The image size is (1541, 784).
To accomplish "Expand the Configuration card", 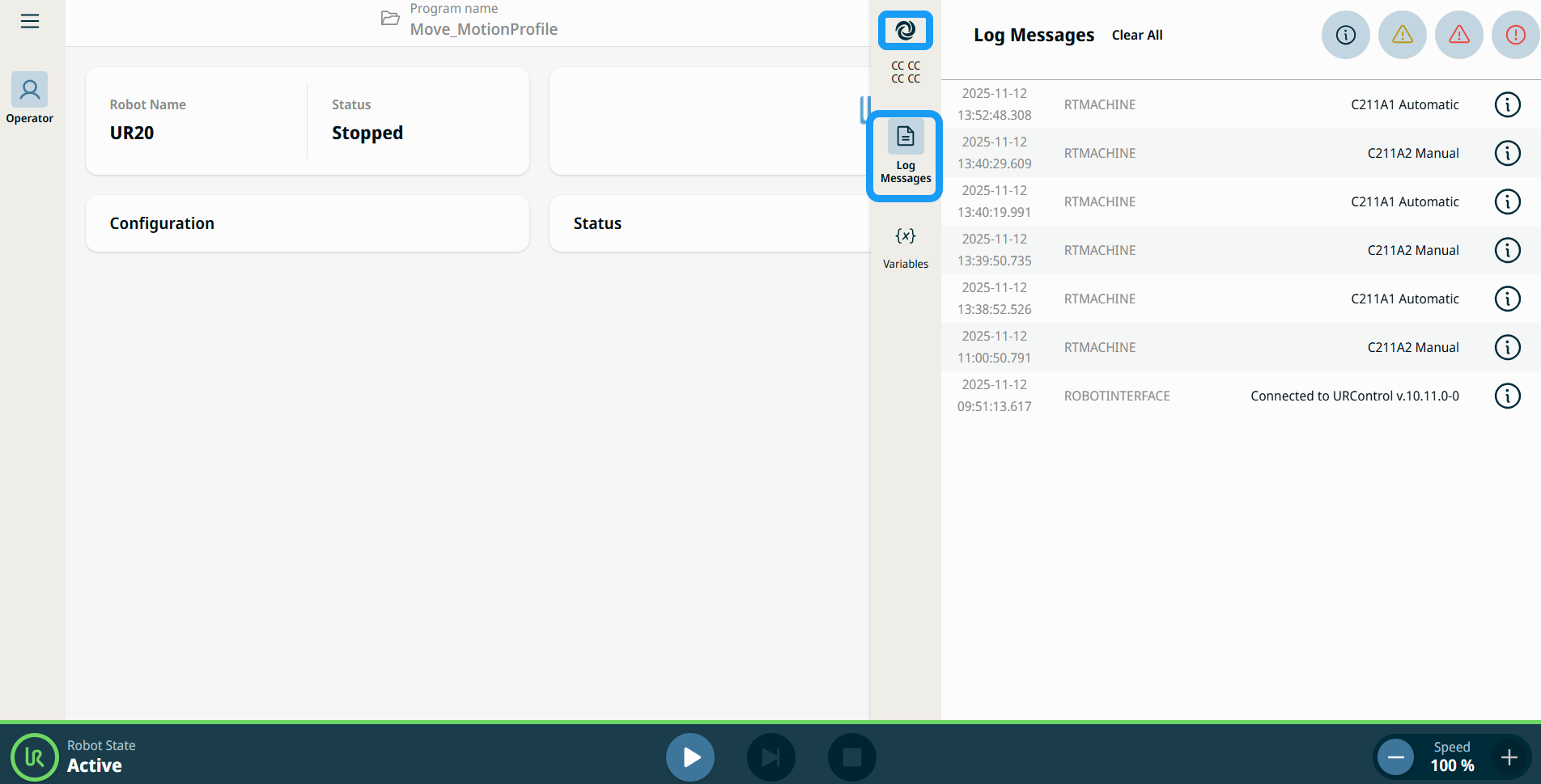I will (x=307, y=223).
